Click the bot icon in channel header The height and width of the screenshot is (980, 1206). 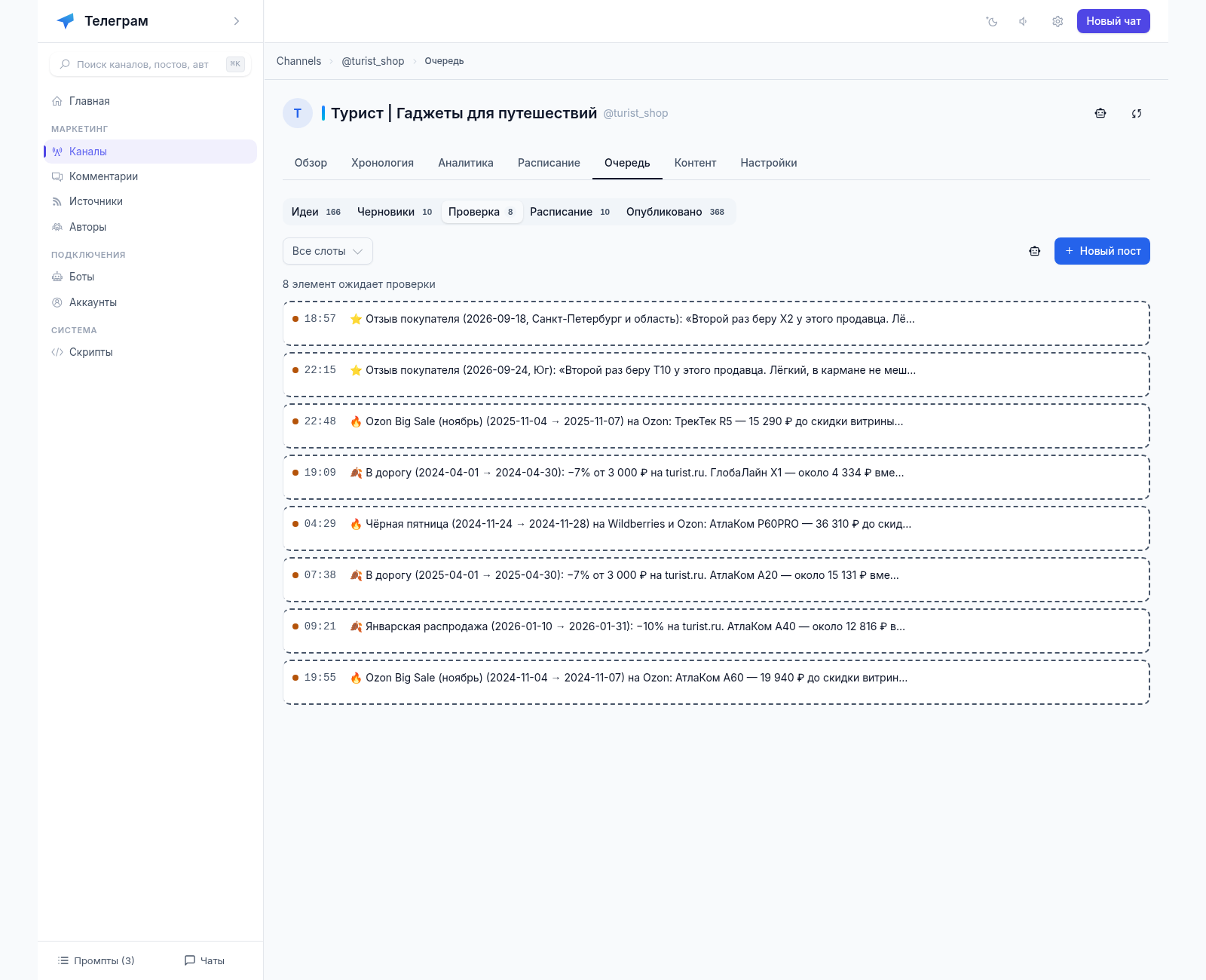(1100, 113)
